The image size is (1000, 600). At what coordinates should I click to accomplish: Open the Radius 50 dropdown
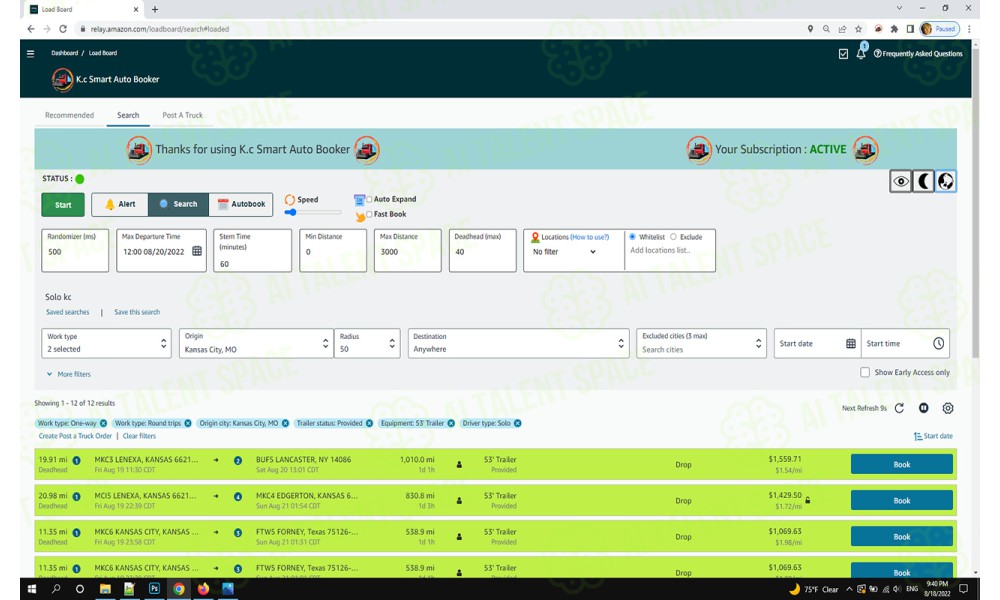click(367, 343)
